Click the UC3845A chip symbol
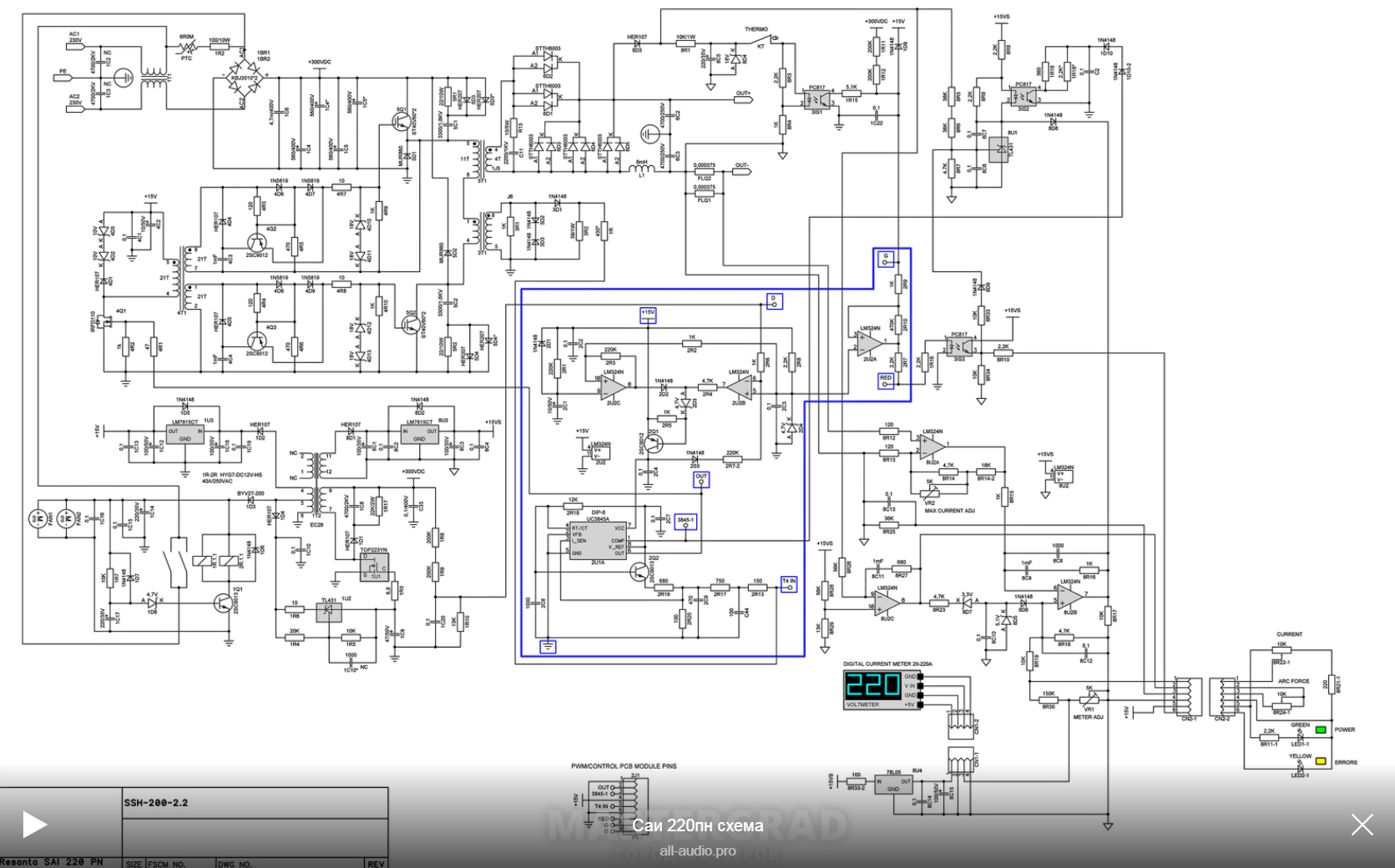The width and height of the screenshot is (1395, 868). coord(597,540)
